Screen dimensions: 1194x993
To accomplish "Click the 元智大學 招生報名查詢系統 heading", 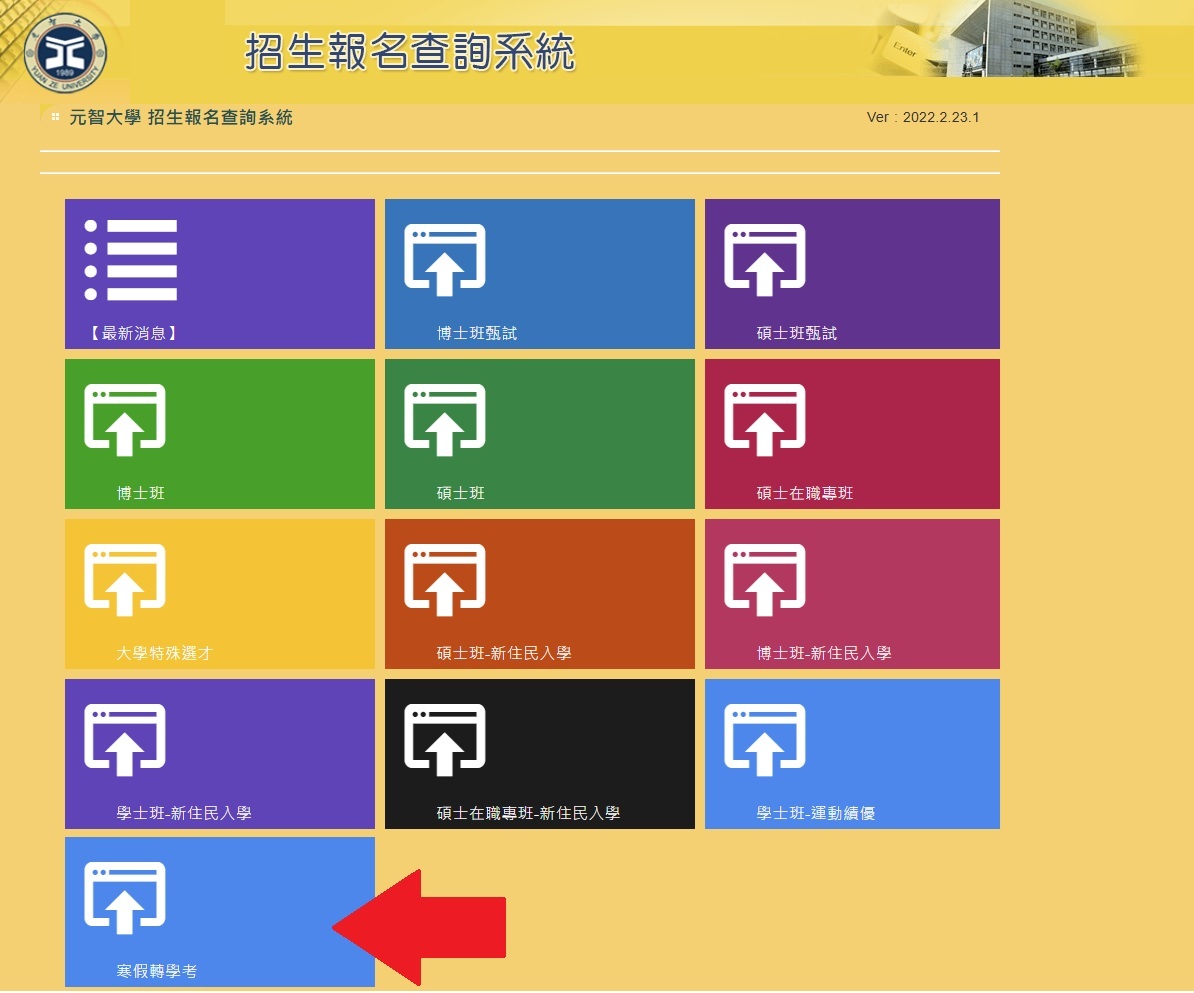I will point(181,117).
